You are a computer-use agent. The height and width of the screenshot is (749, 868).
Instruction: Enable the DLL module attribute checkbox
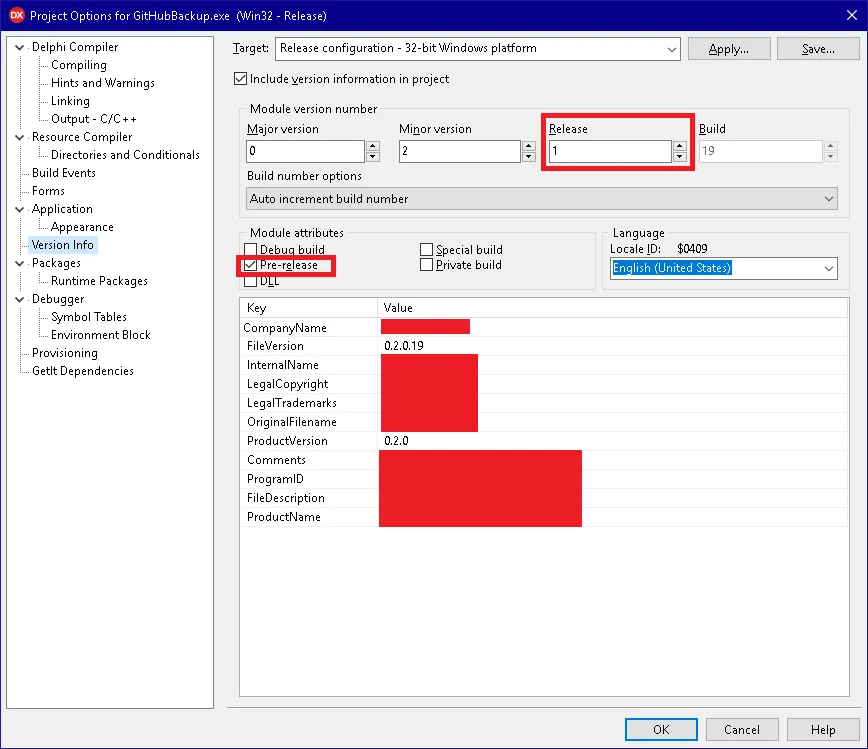pyautogui.click(x=251, y=281)
